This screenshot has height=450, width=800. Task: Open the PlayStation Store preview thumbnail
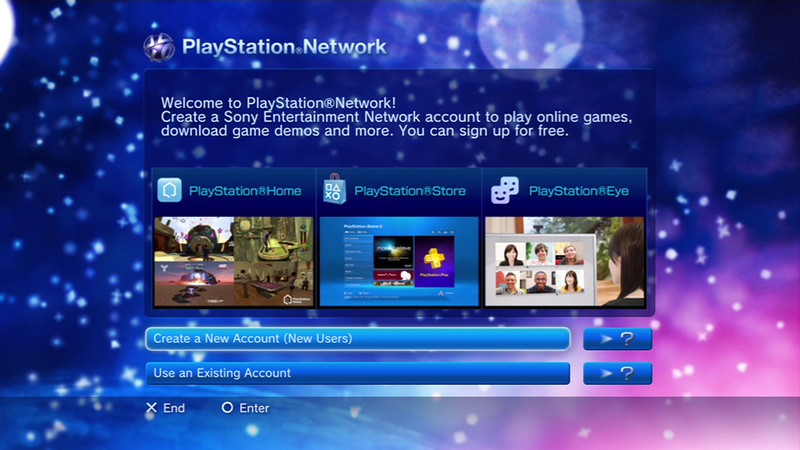(399, 262)
